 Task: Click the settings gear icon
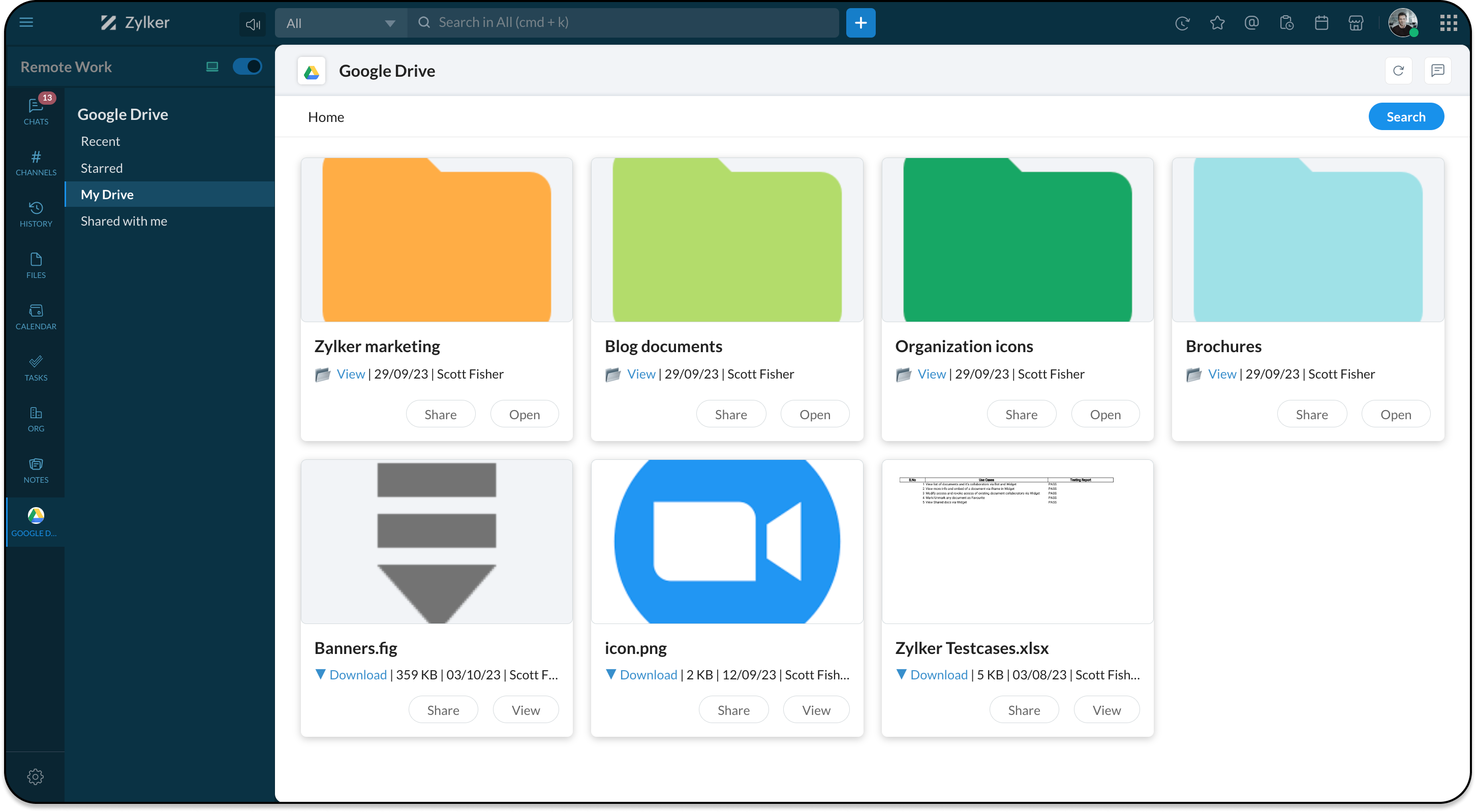(36, 776)
